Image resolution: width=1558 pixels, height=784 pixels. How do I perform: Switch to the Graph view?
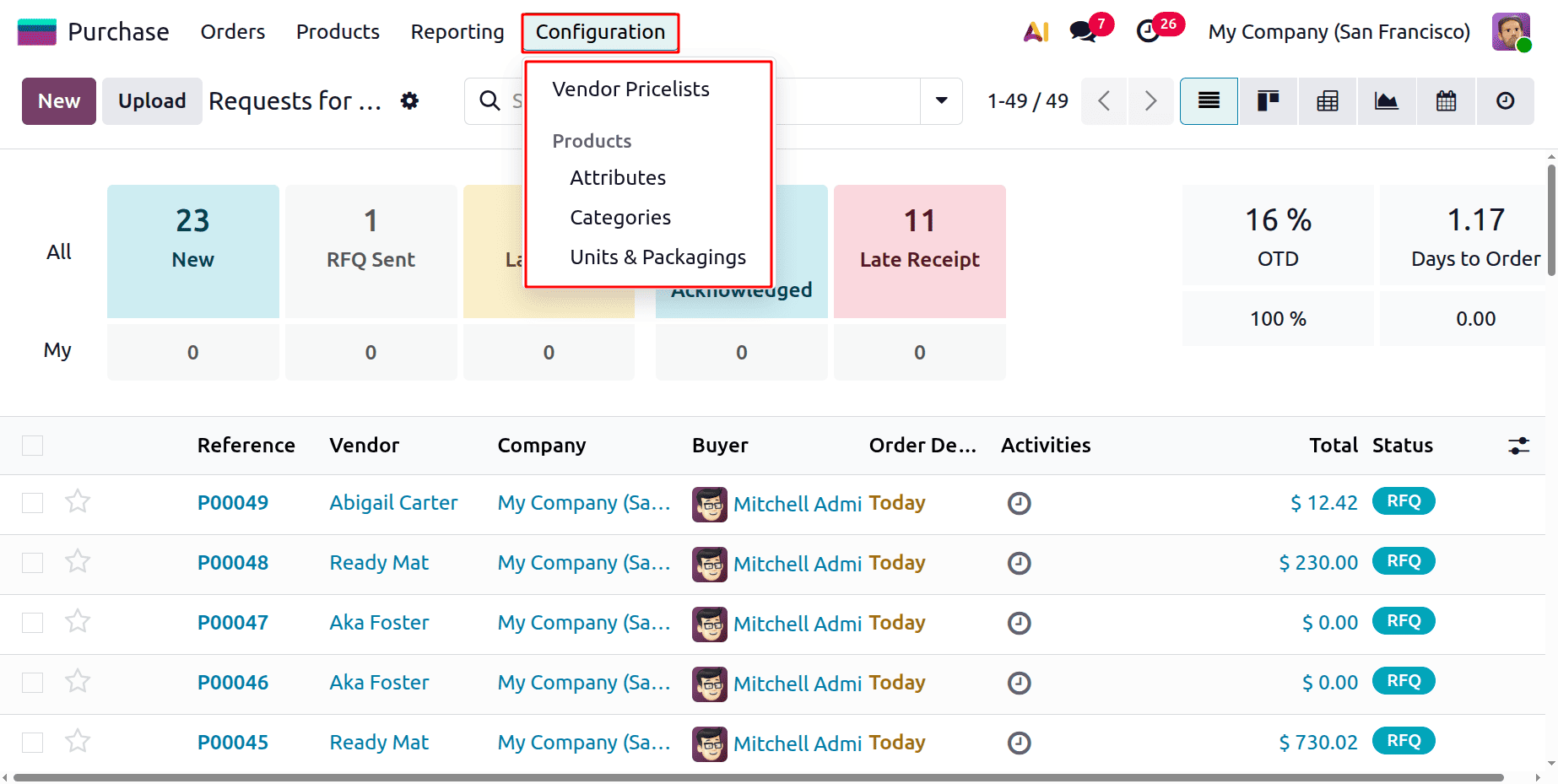click(x=1386, y=100)
